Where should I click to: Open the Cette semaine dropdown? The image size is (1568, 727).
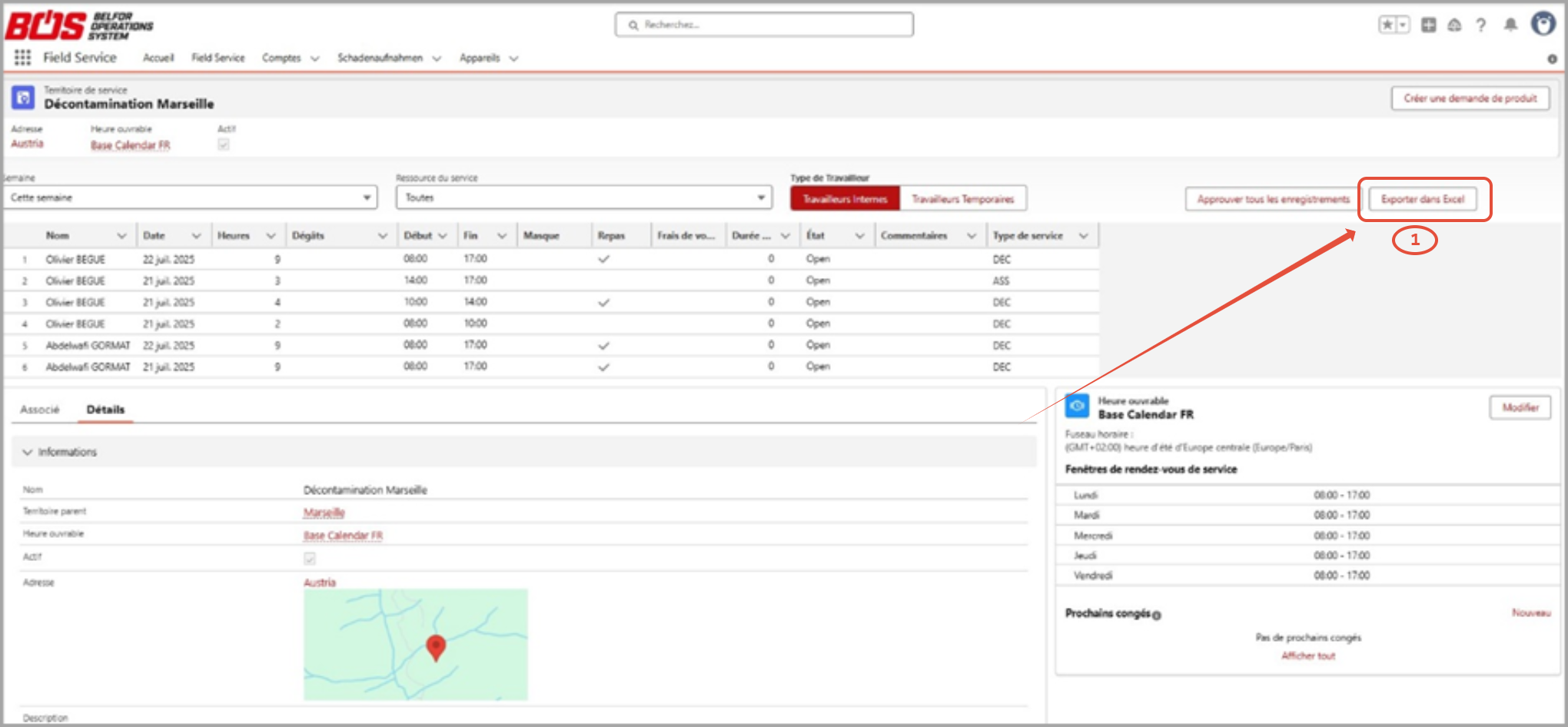[191, 198]
